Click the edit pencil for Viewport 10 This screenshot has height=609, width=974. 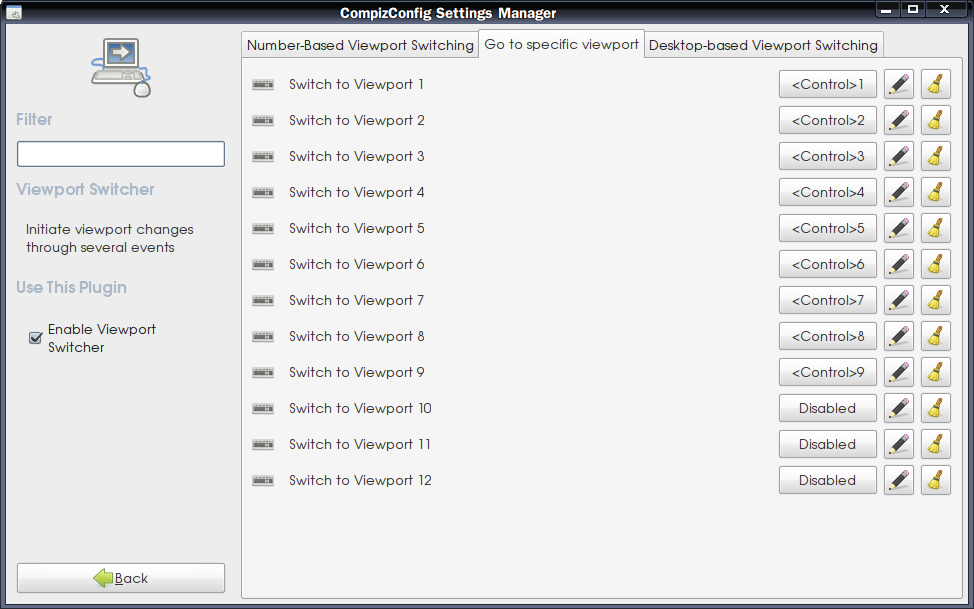coord(899,409)
